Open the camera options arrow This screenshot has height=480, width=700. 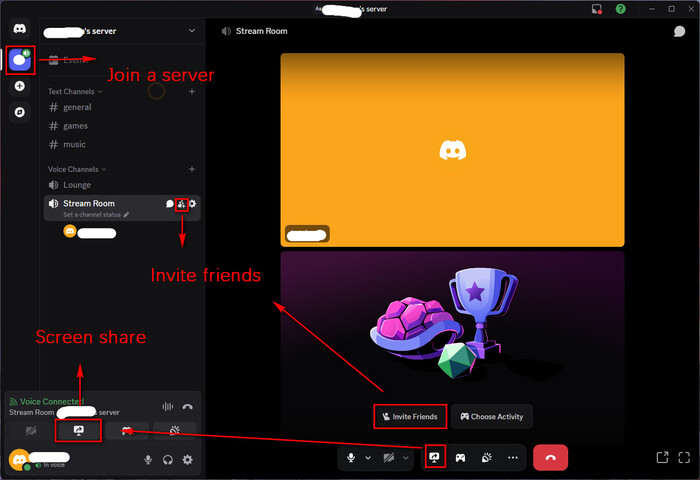click(x=405, y=458)
